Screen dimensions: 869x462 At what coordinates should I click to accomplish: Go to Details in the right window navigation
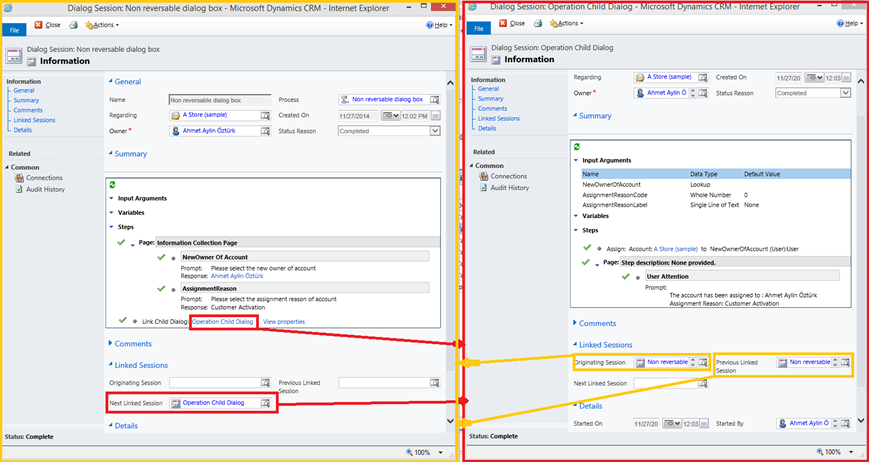coord(487,129)
